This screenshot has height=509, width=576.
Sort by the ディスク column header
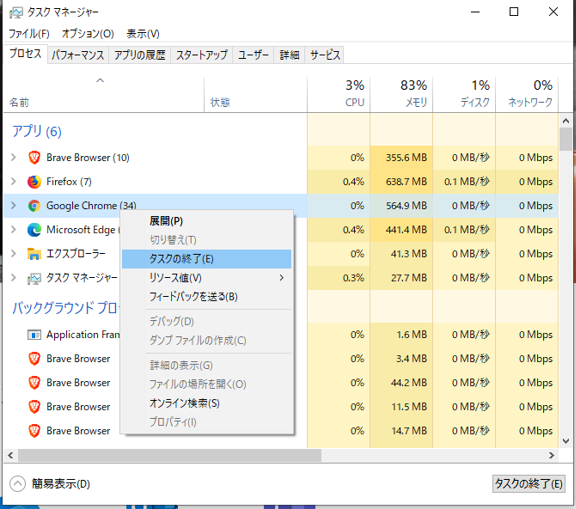coord(464,94)
